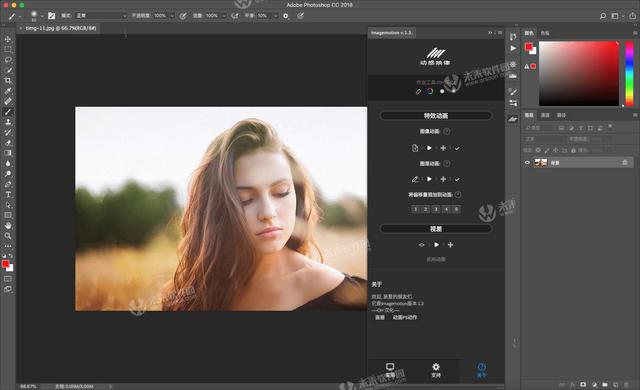Activate the Zoom magnifier tool

pos(8,236)
